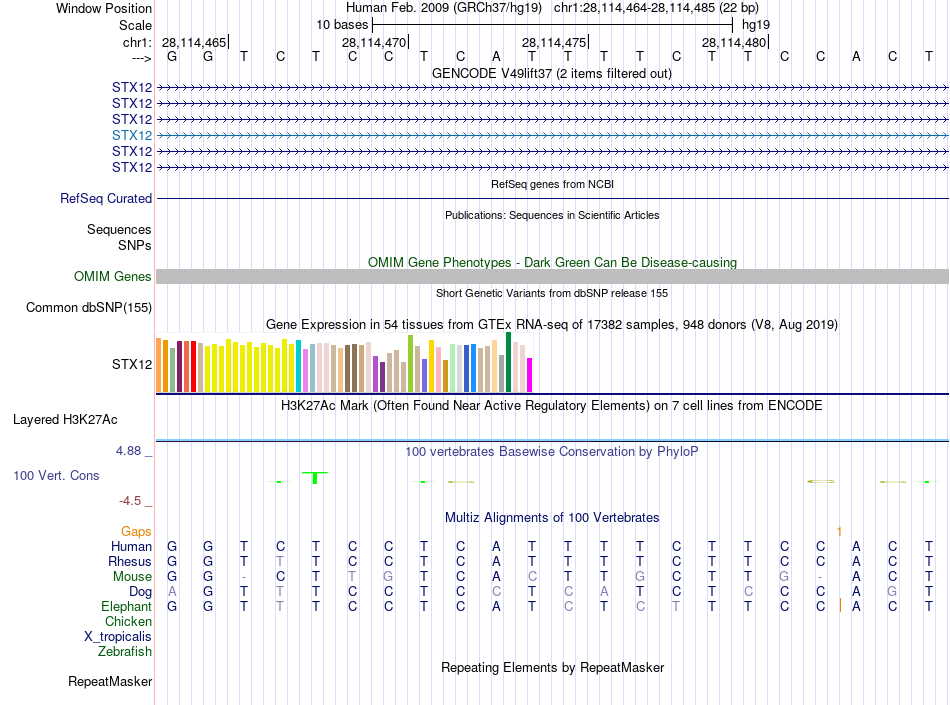
Task: Select the OMIM Genes track label
Action: pyautogui.click(x=113, y=277)
